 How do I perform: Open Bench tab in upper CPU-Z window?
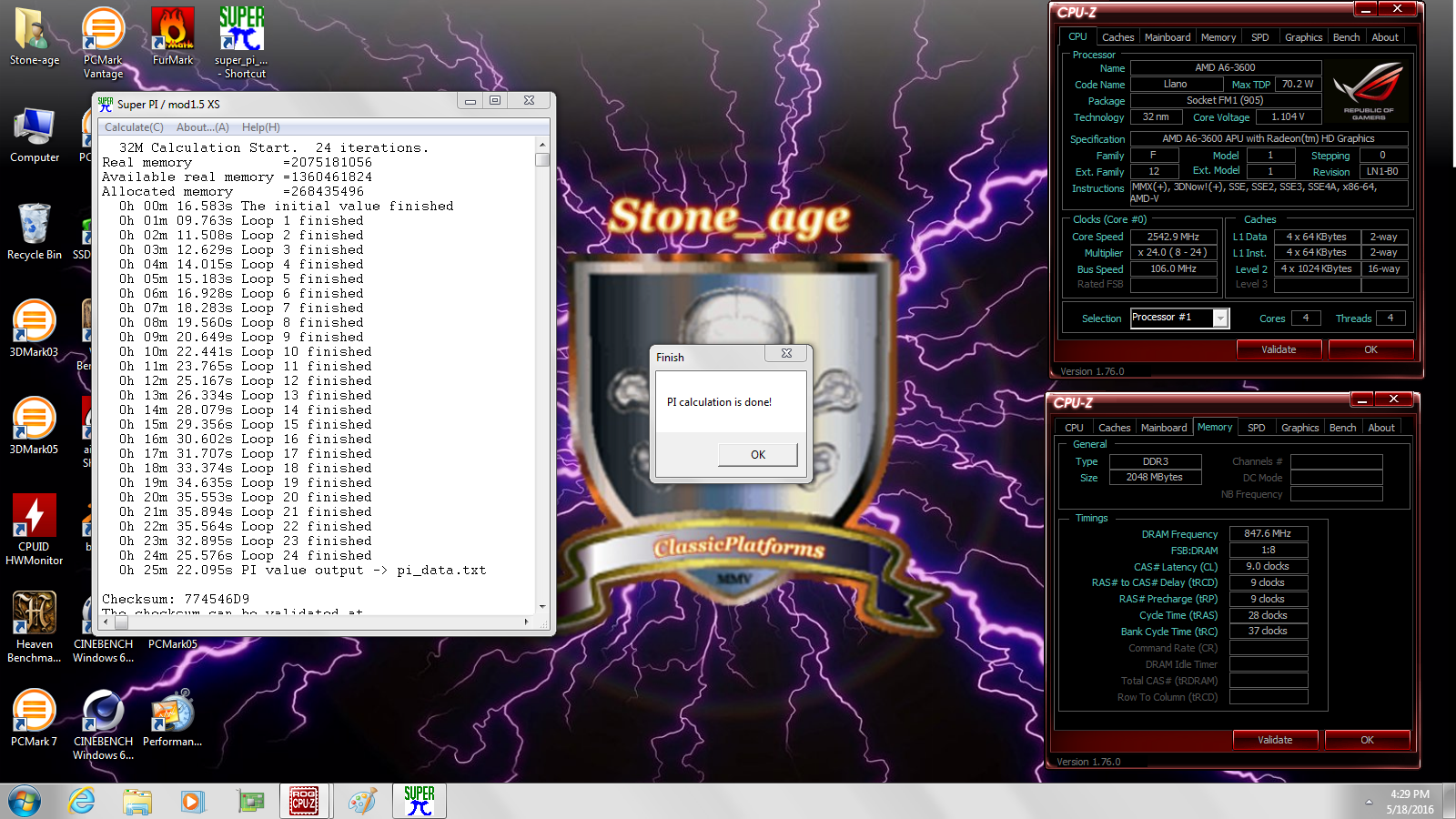click(x=1346, y=37)
